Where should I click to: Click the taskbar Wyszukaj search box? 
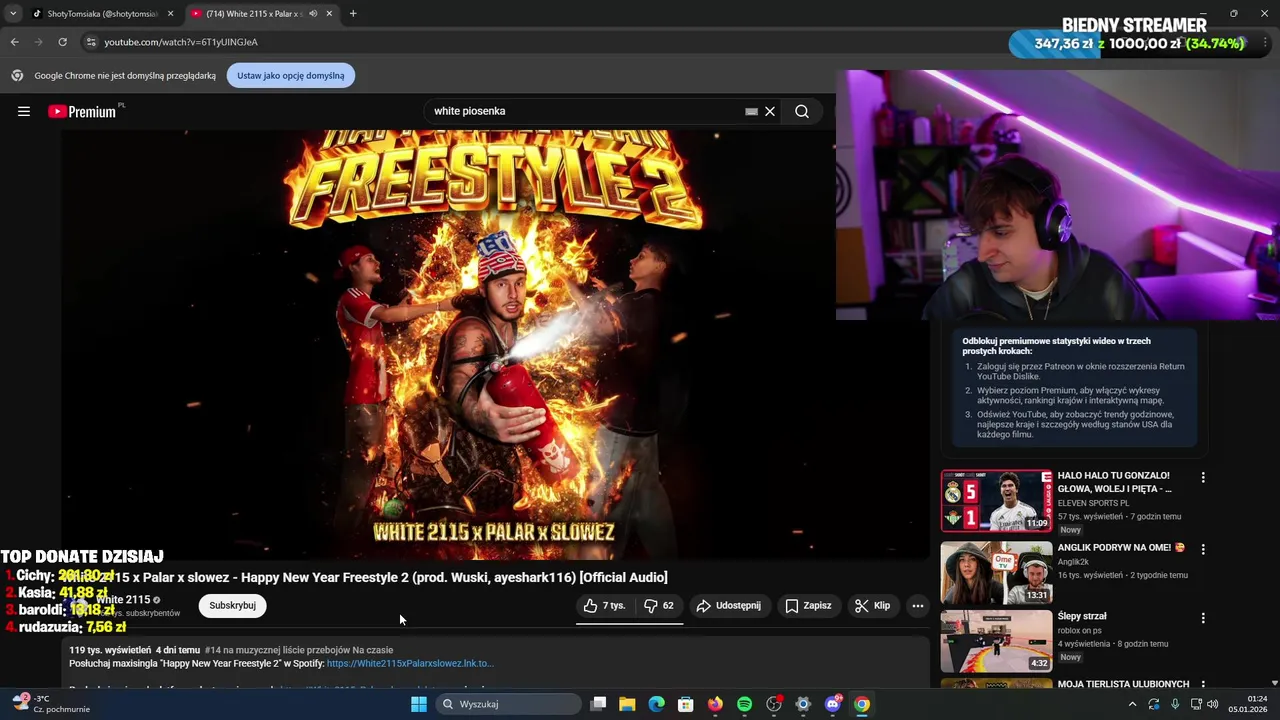pyautogui.click(x=510, y=704)
